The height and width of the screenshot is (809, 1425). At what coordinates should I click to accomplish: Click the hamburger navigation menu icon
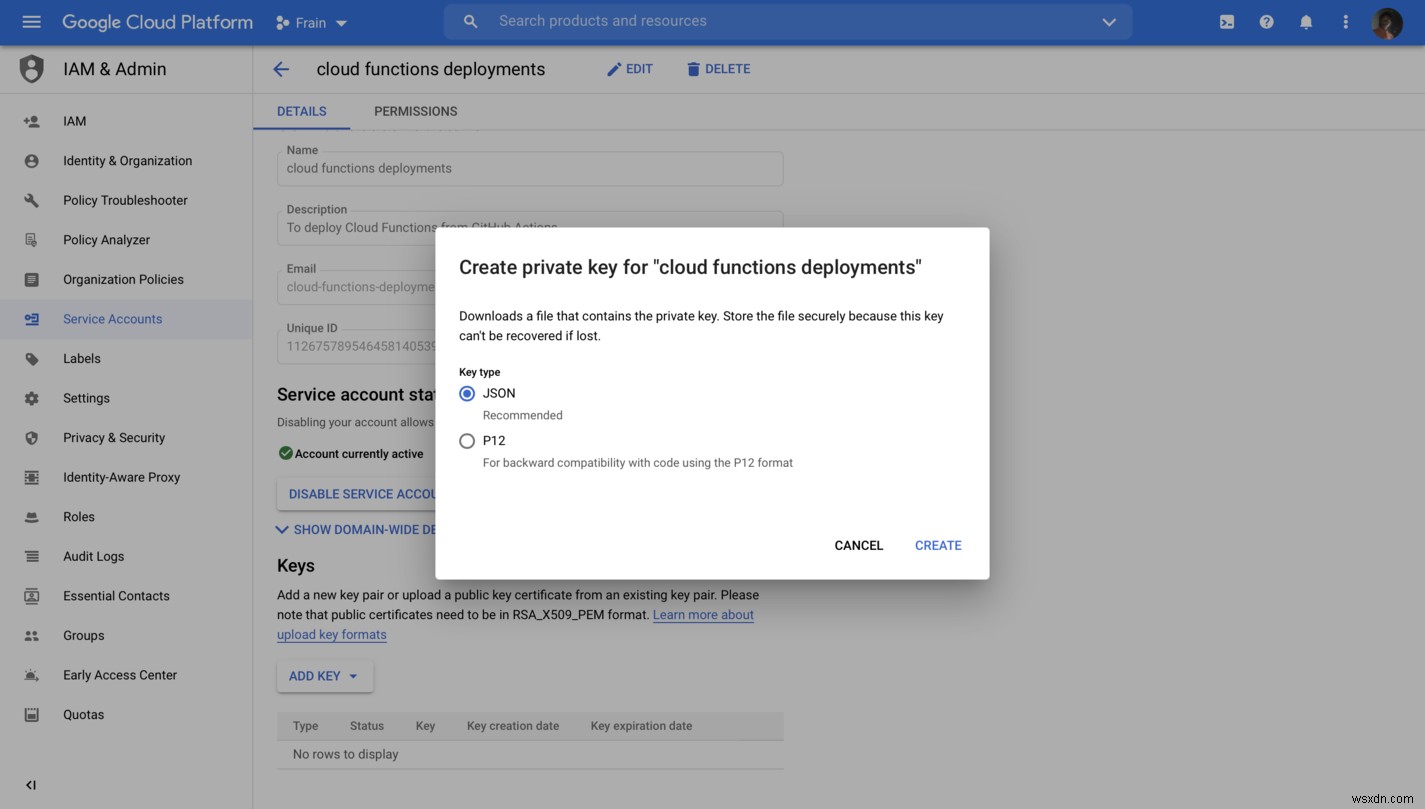pos(30,21)
